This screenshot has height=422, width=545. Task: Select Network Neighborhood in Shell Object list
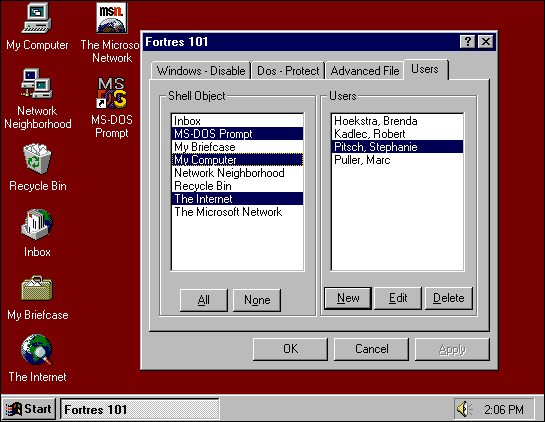(237, 173)
